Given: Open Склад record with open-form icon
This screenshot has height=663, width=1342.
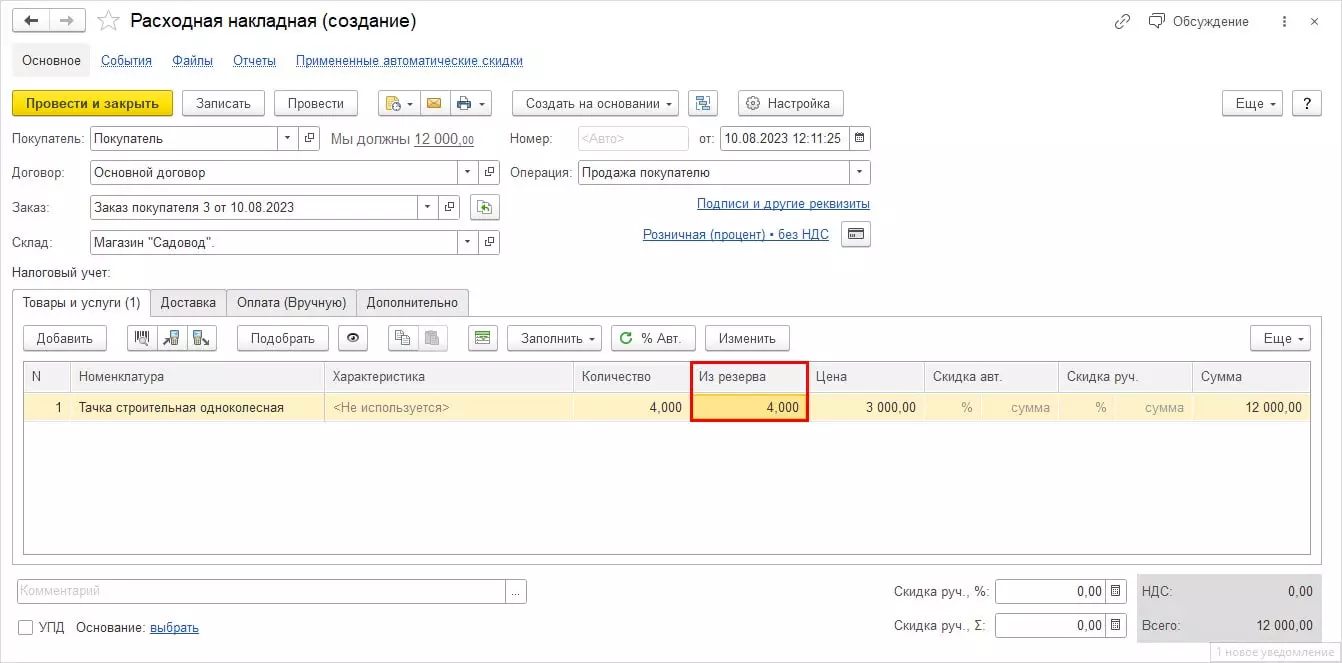Looking at the screenshot, I should pyautogui.click(x=489, y=241).
